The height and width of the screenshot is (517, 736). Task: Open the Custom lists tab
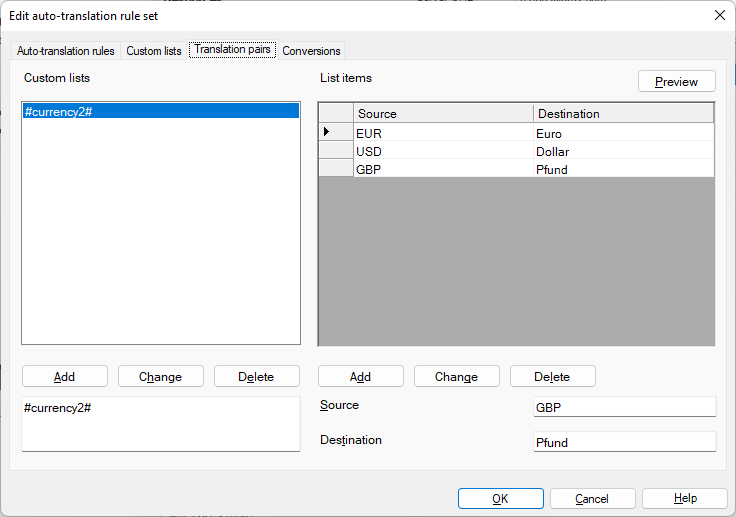(153, 51)
